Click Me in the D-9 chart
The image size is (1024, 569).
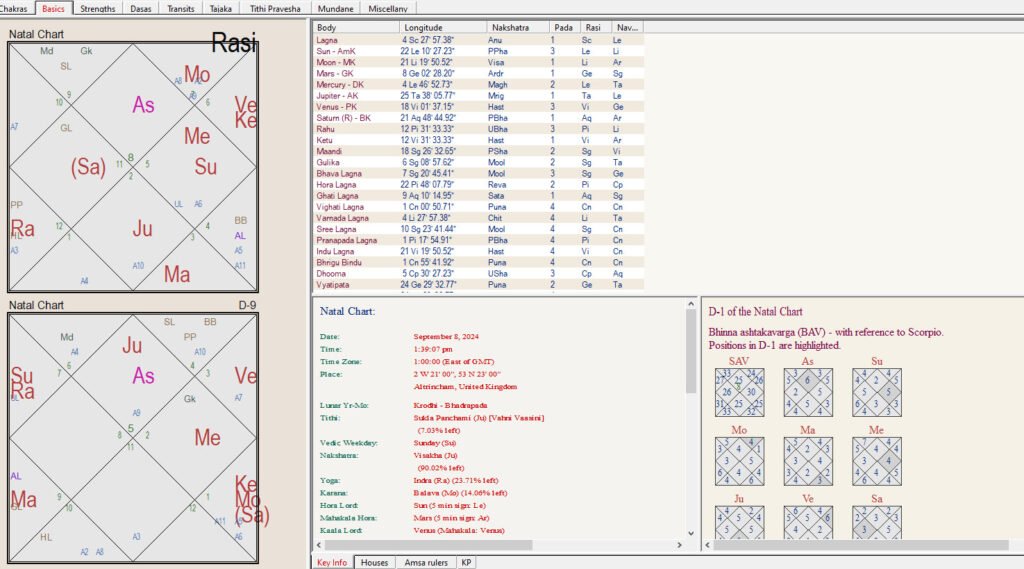click(208, 437)
